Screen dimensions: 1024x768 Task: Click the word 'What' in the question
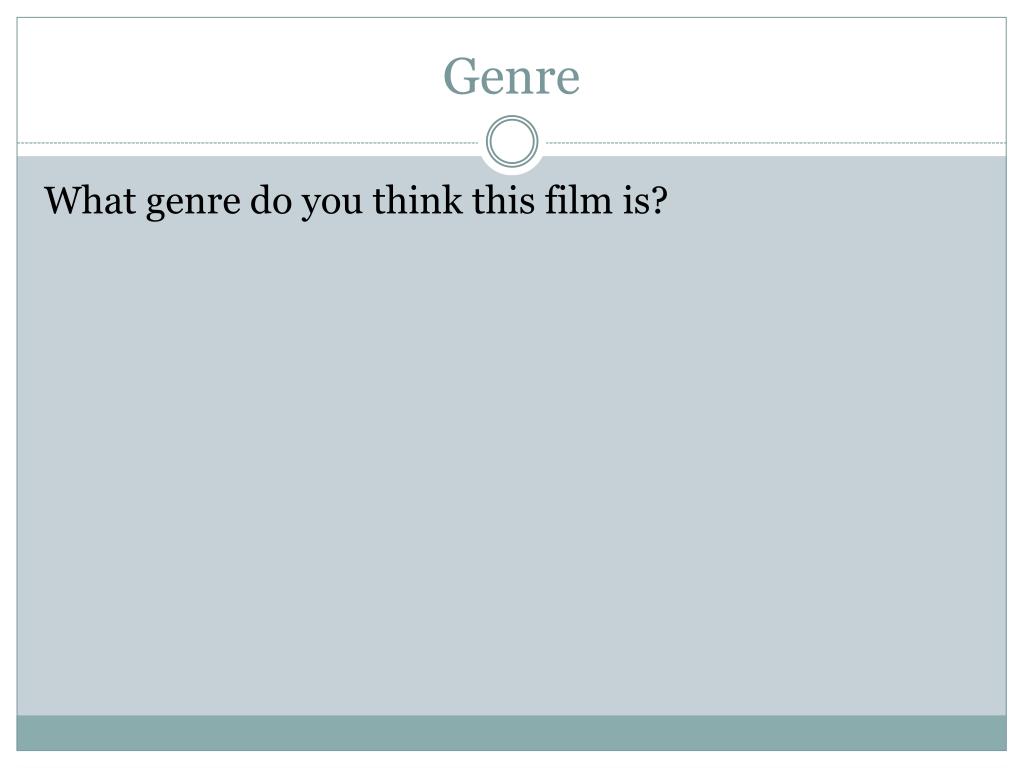point(90,199)
